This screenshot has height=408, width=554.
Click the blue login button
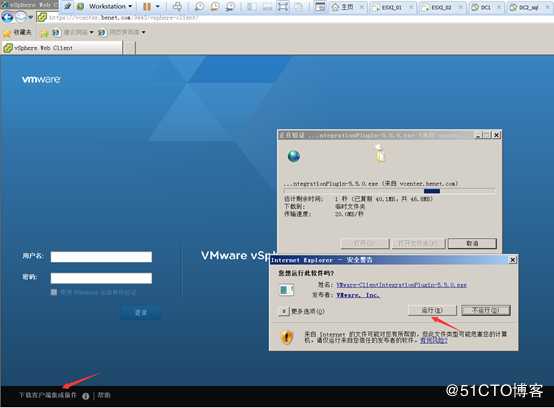point(140,313)
